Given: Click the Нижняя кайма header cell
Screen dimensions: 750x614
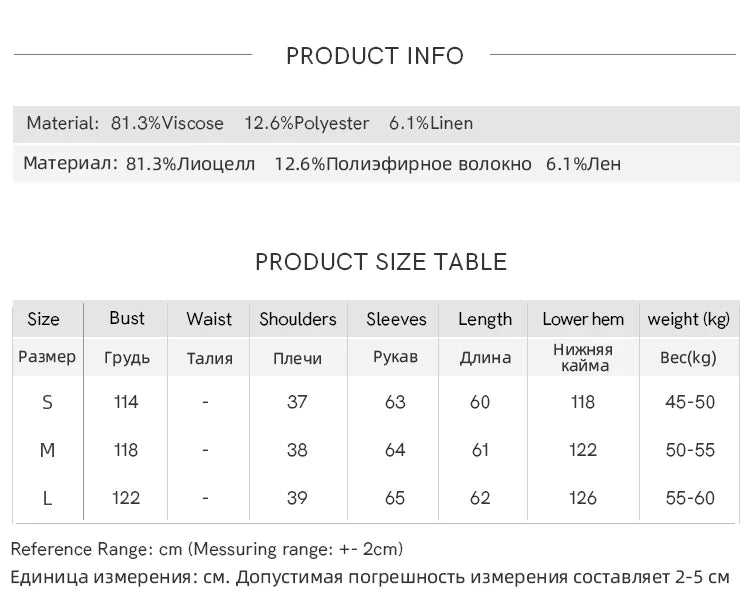Looking at the screenshot, I should pyautogui.click(x=583, y=357).
